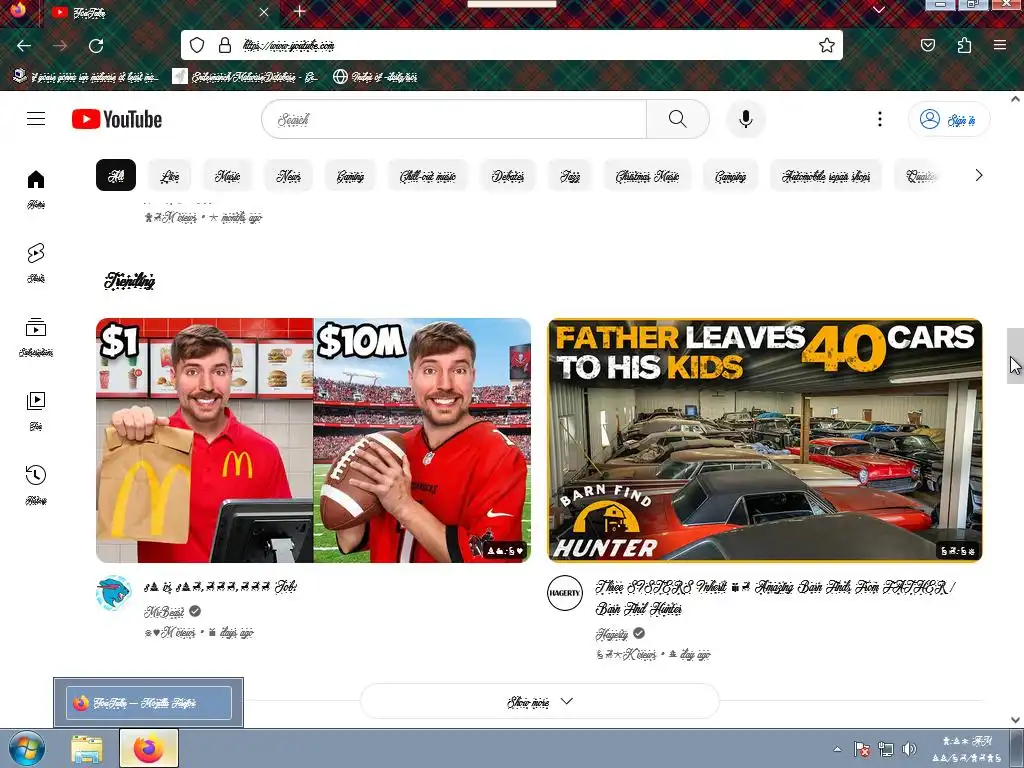Open MrBeast $1 vs Job video title
The height and width of the screenshot is (768, 1024).
pyautogui.click(x=221, y=586)
